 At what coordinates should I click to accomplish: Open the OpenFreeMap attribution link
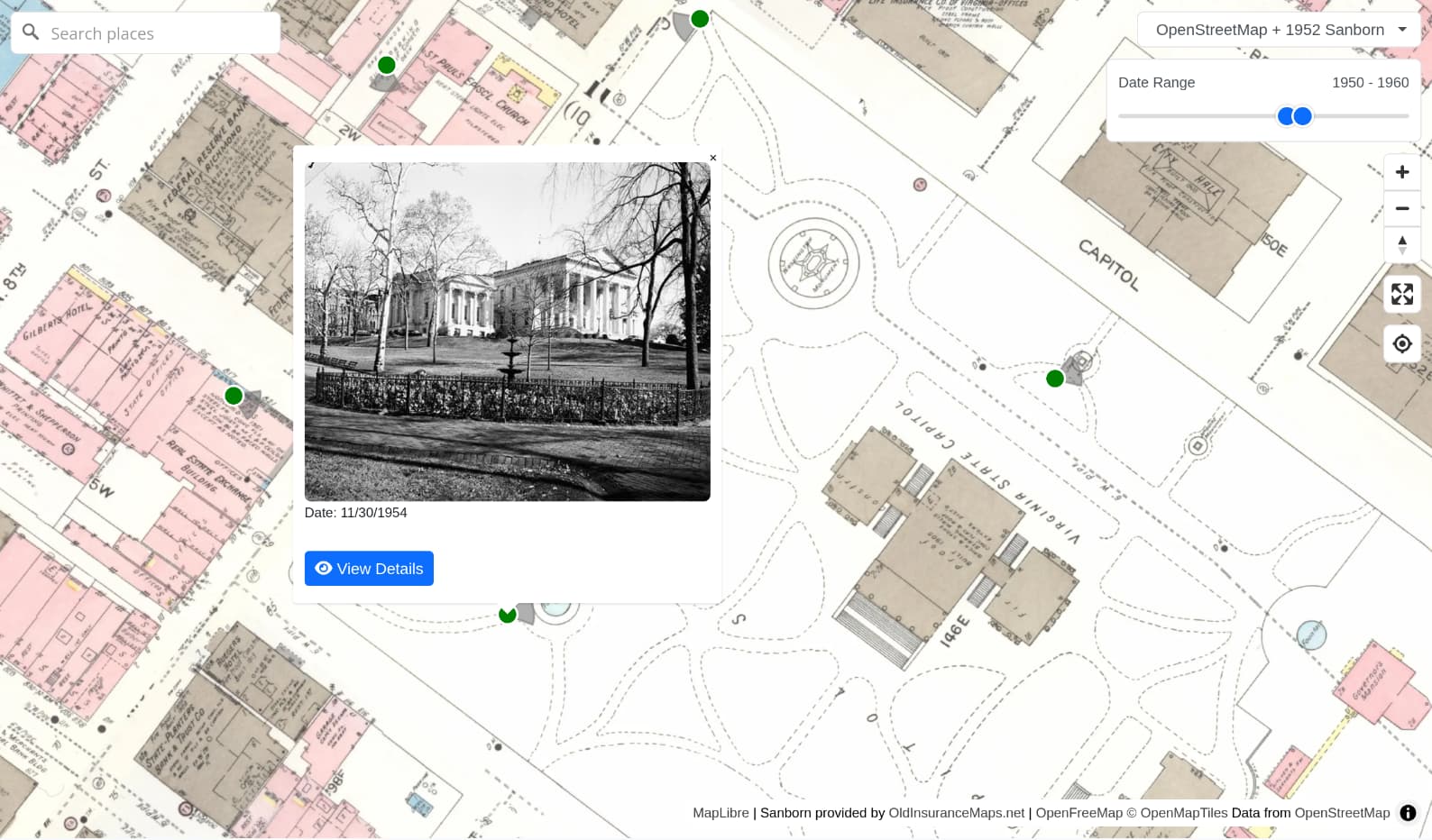[1079, 813]
